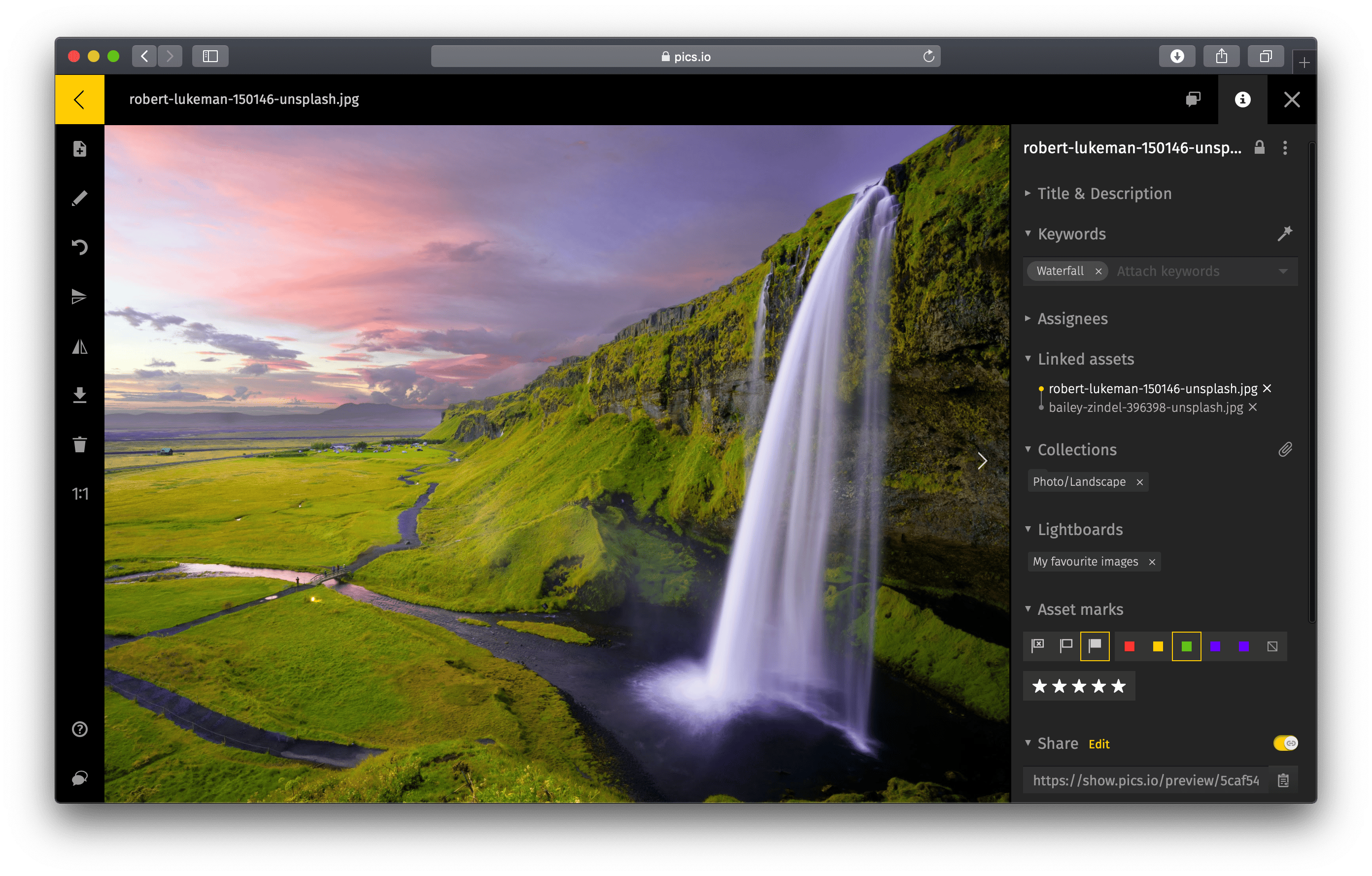Click the flip horizontal icon

(x=80, y=346)
